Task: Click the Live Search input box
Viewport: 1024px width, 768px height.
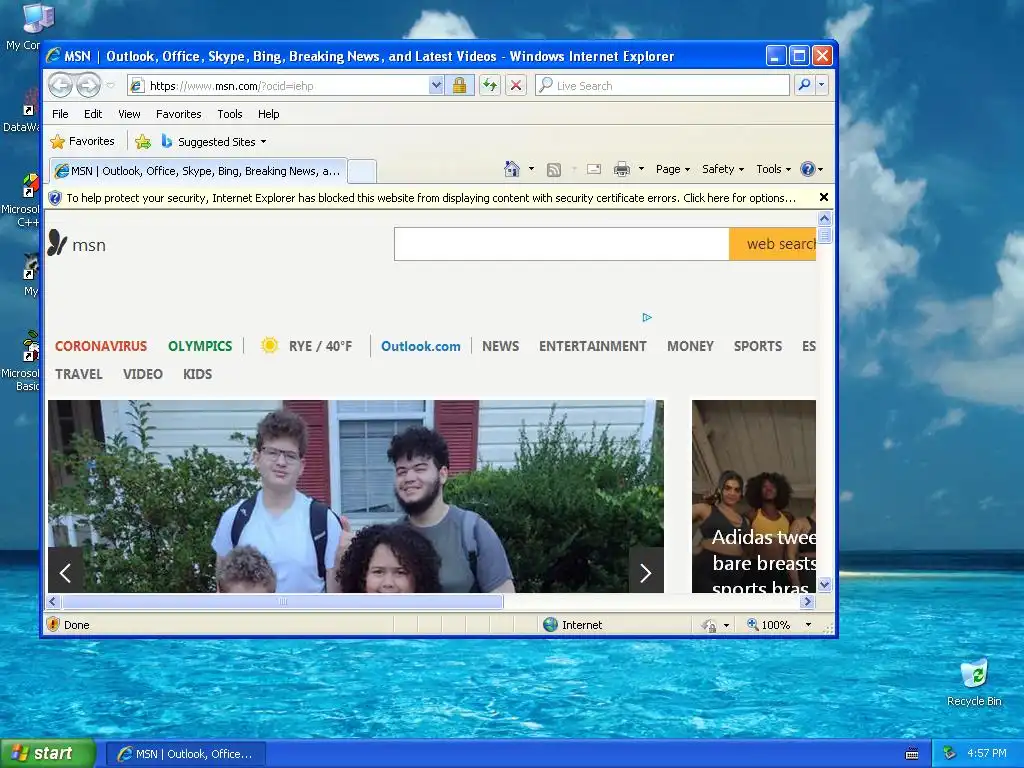Action: point(662,86)
